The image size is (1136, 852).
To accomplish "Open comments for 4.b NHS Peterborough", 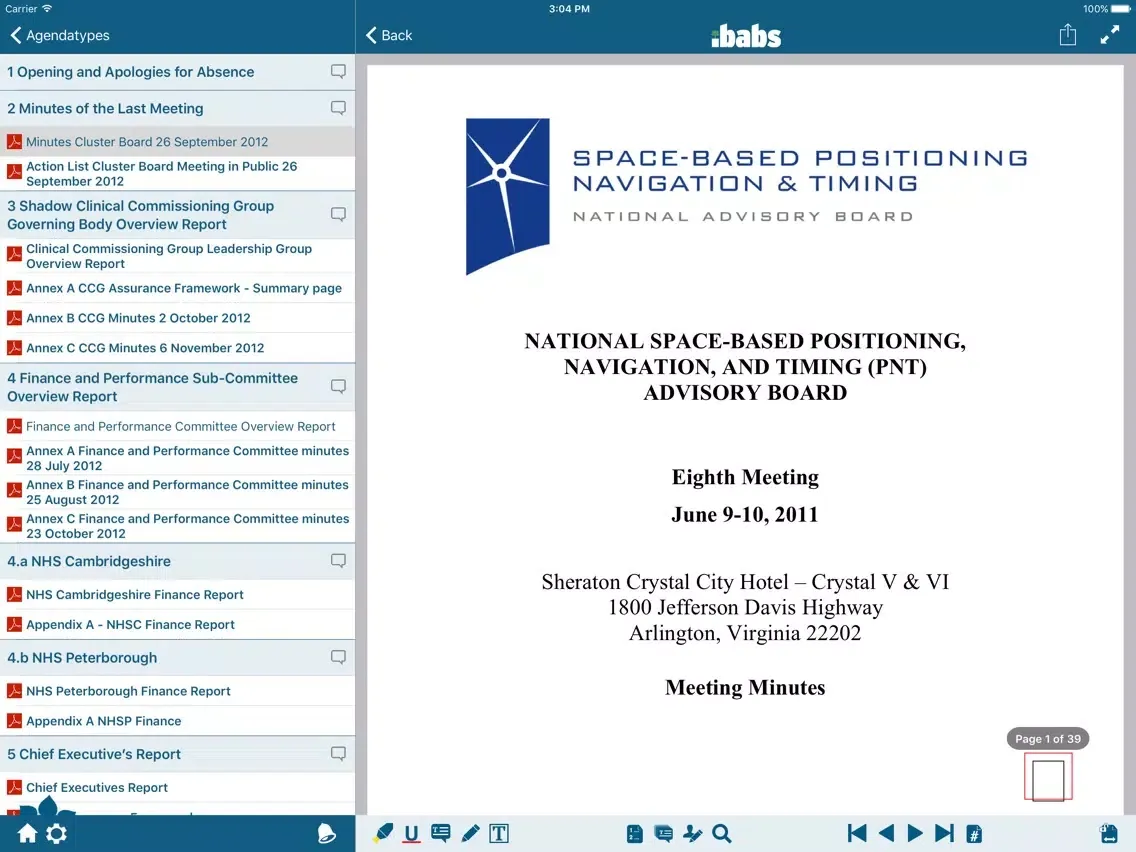I will pos(338,657).
